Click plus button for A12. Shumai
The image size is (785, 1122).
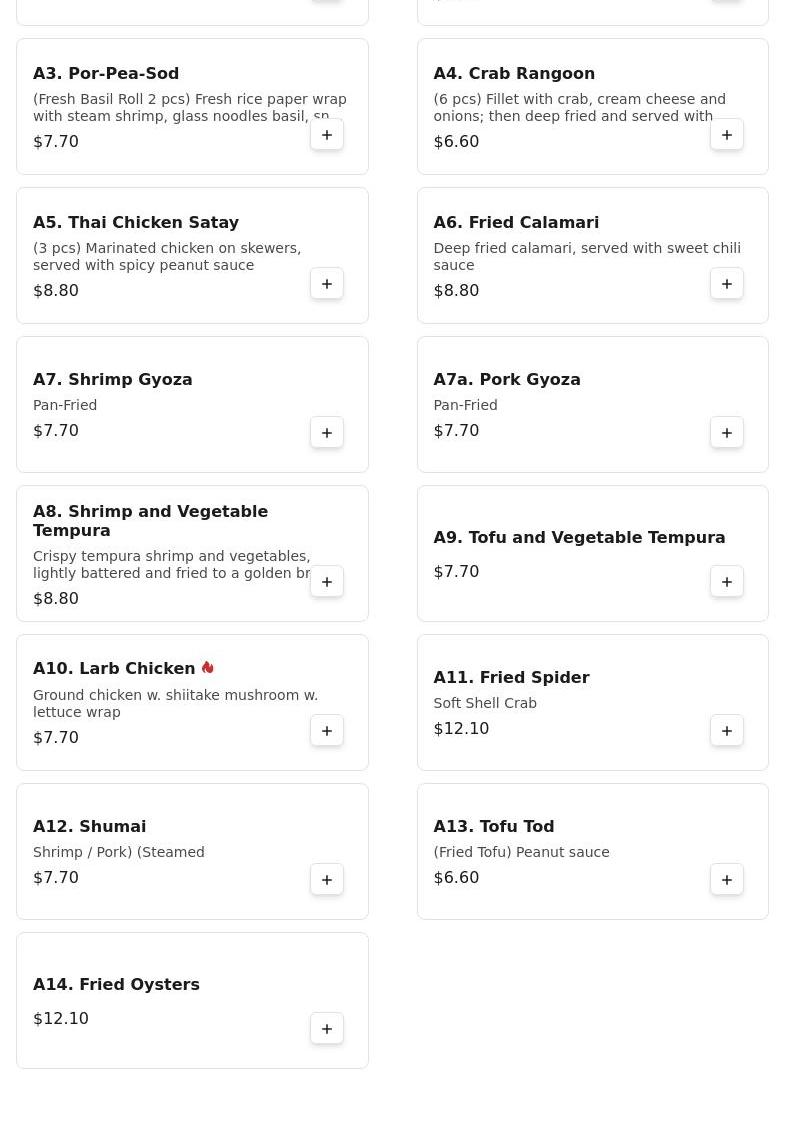click(x=327, y=880)
